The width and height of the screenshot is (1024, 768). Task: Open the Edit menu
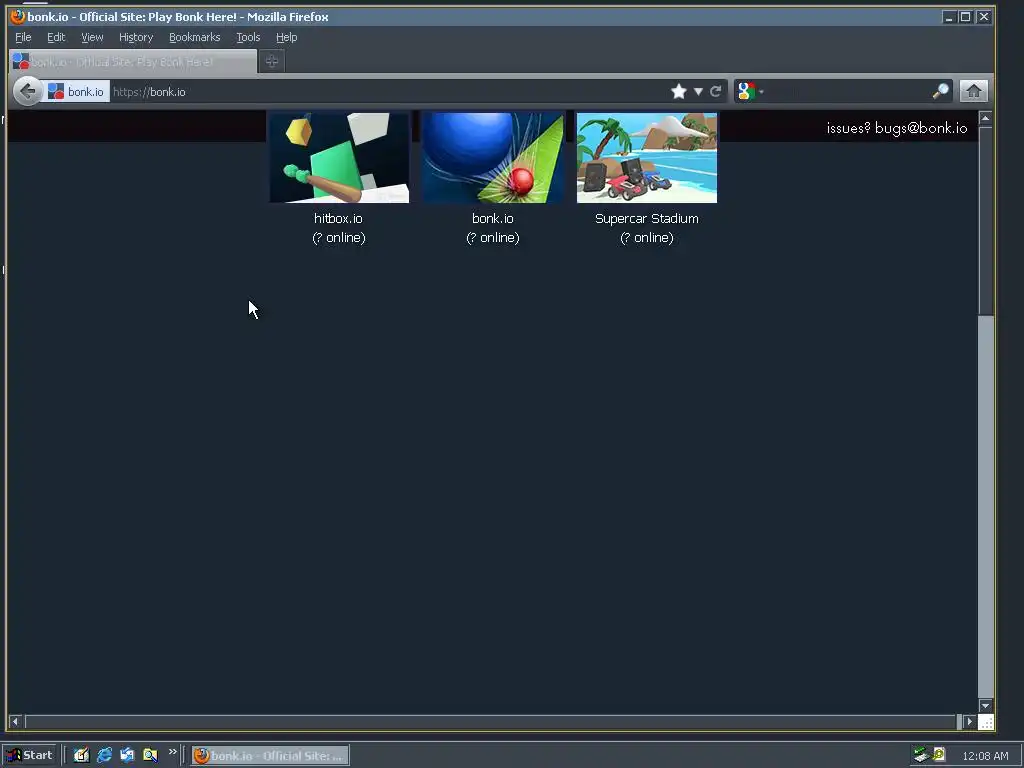[56, 37]
